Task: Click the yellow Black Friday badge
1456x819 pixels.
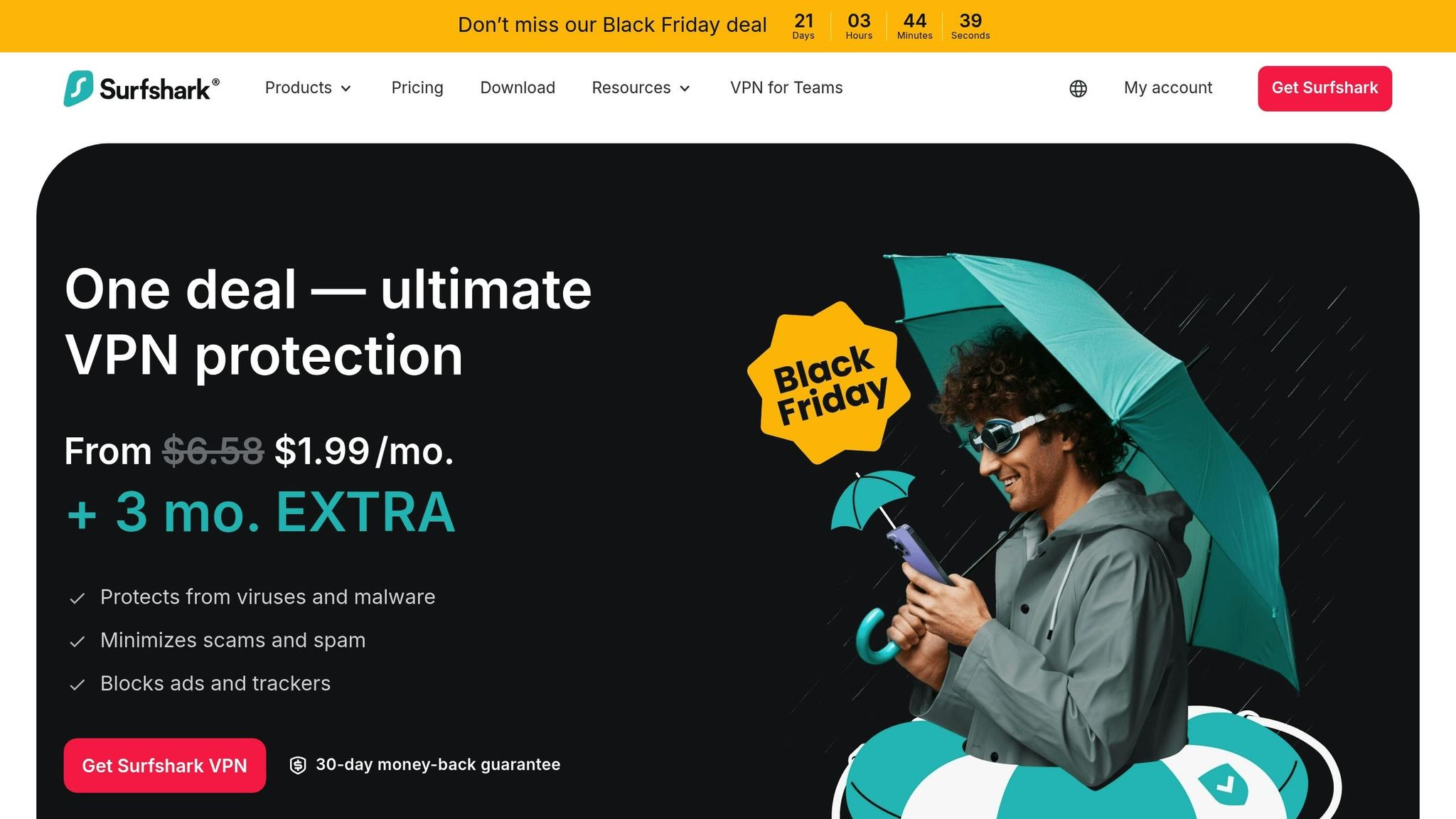Action: pyautogui.click(x=829, y=383)
